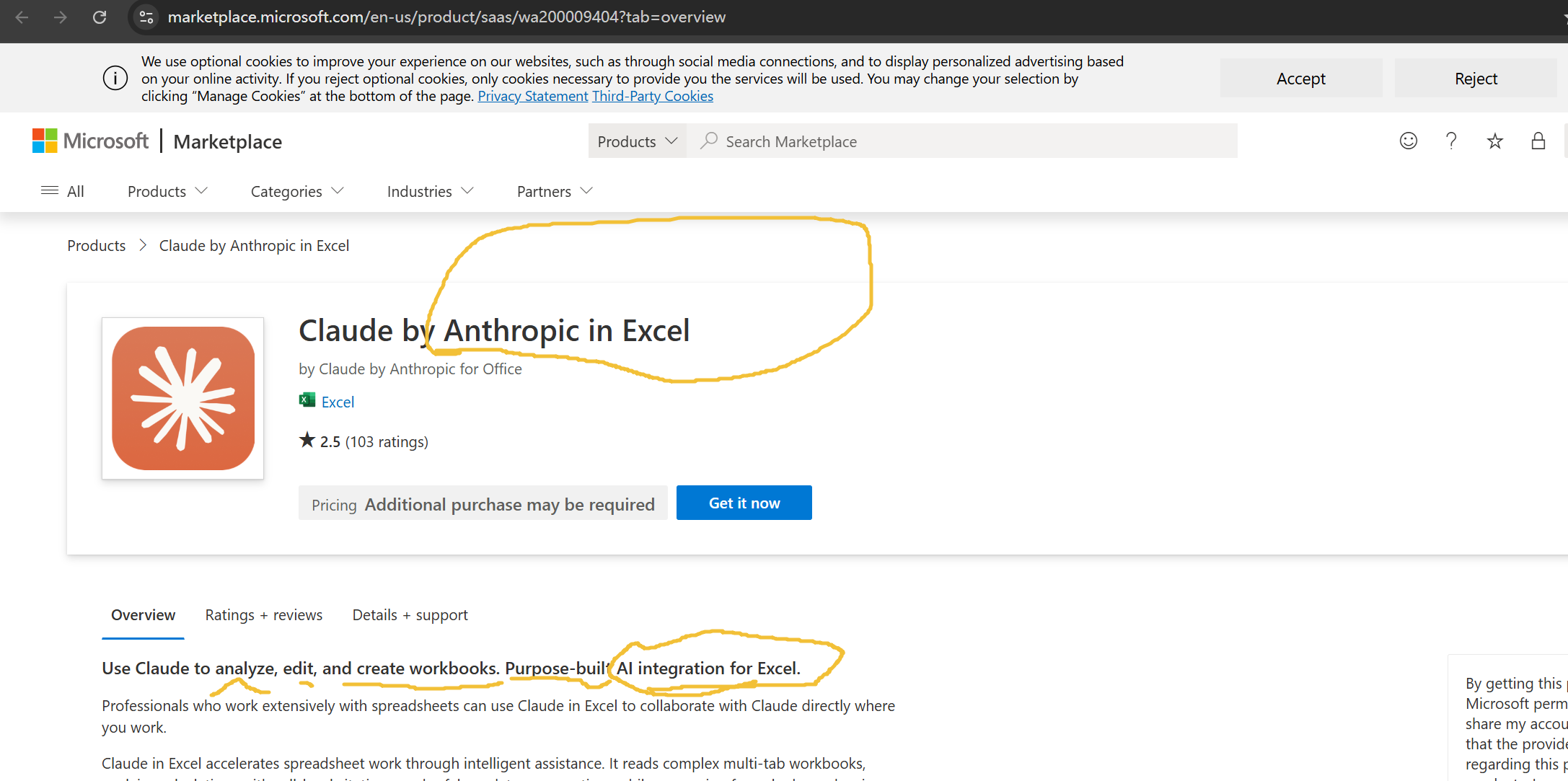Viewport: 1568px width, 781px height.
Task: Switch to the Details + support tab
Action: pos(410,614)
